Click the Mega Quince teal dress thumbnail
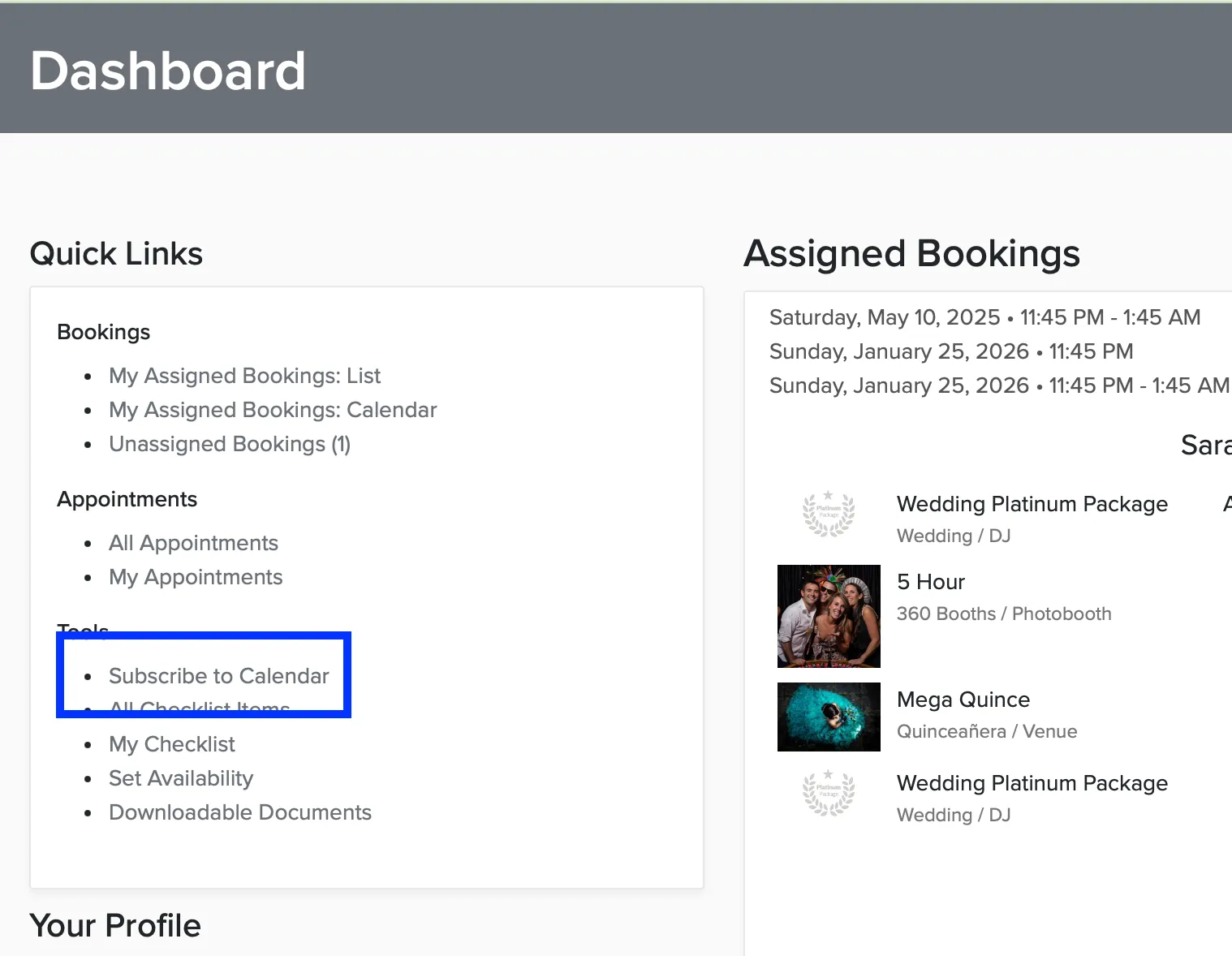This screenshot has width=1232, height=956. pyautogui.click(x=829, y=717)
